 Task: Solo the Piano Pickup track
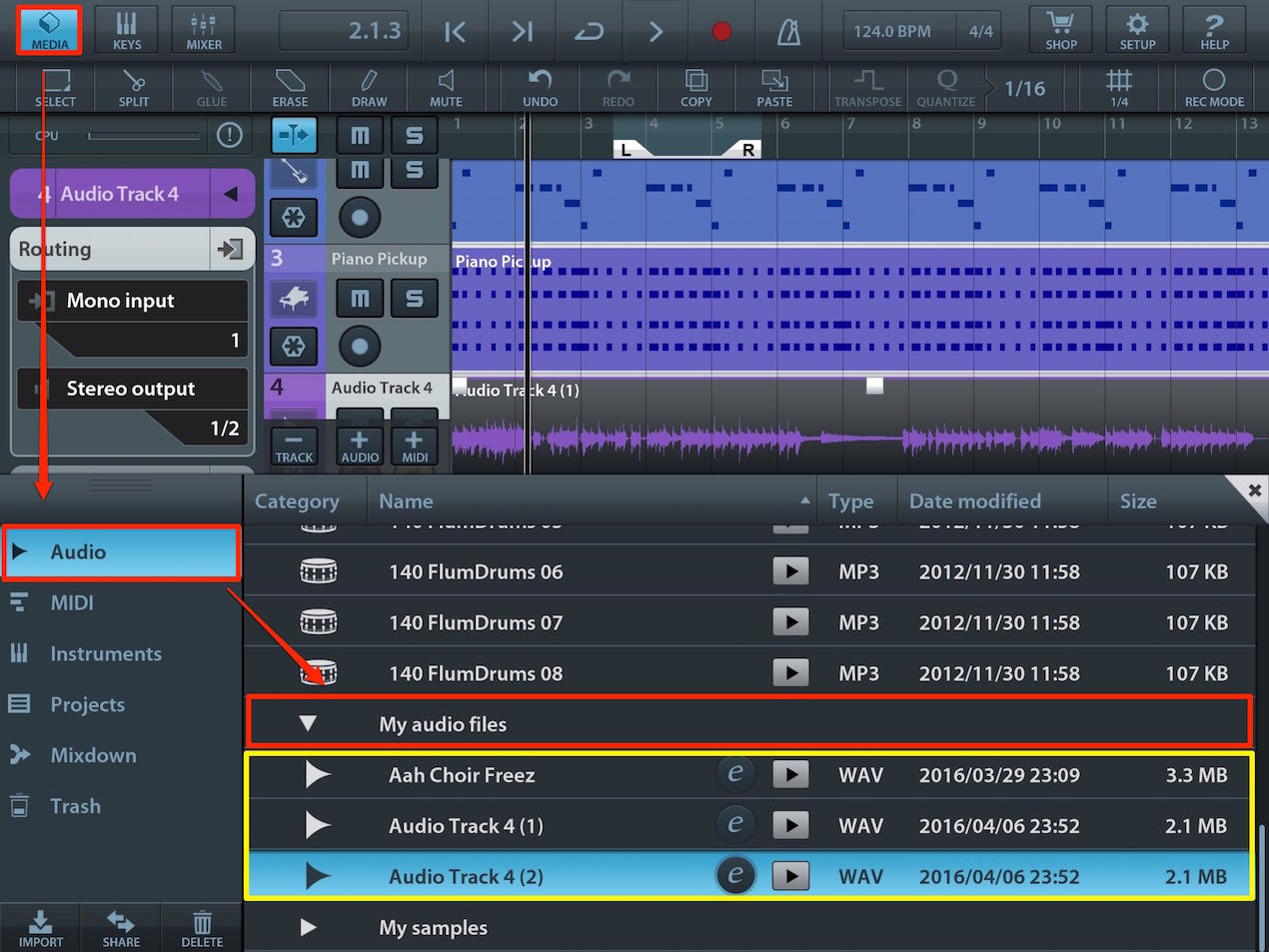tap(414, 298)
